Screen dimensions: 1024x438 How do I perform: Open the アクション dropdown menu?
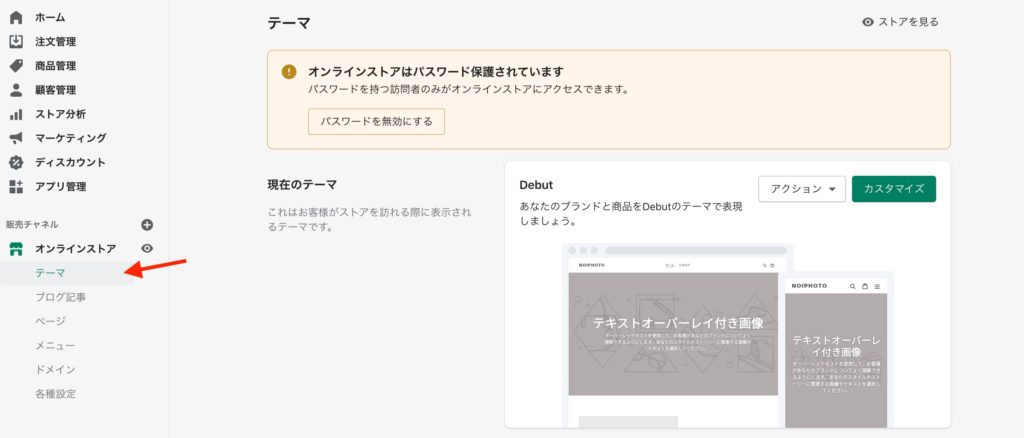802,189
